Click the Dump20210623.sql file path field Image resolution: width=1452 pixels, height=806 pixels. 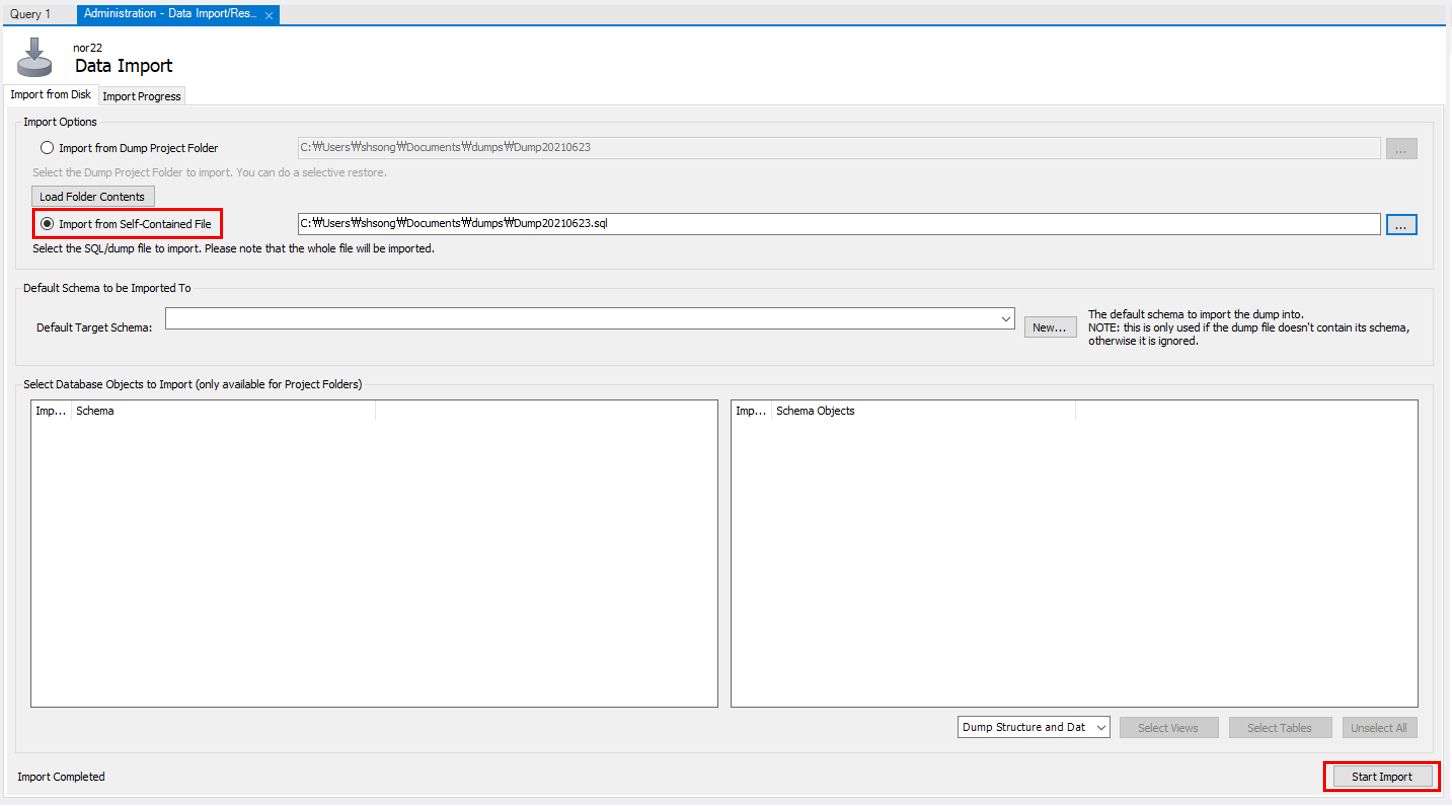pyautogui.click(x=838, y=224)
